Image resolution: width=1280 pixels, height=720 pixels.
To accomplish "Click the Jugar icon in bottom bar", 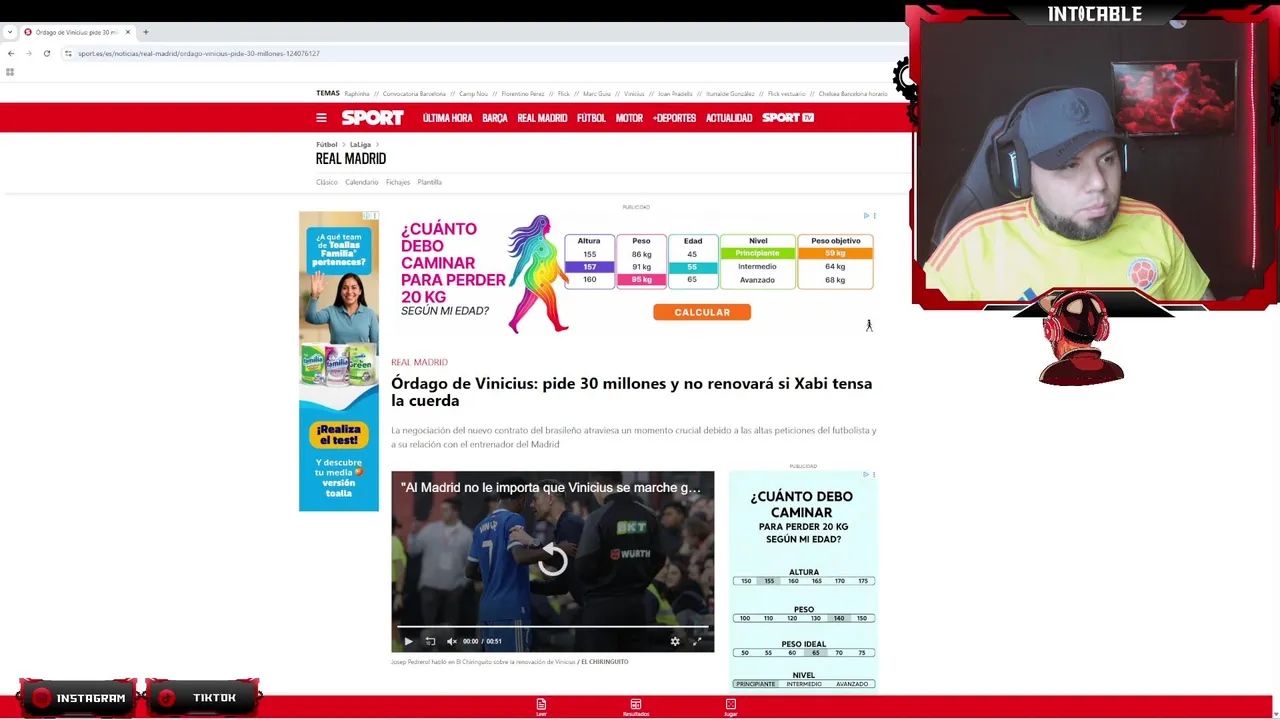I will [x=730, y=707].
